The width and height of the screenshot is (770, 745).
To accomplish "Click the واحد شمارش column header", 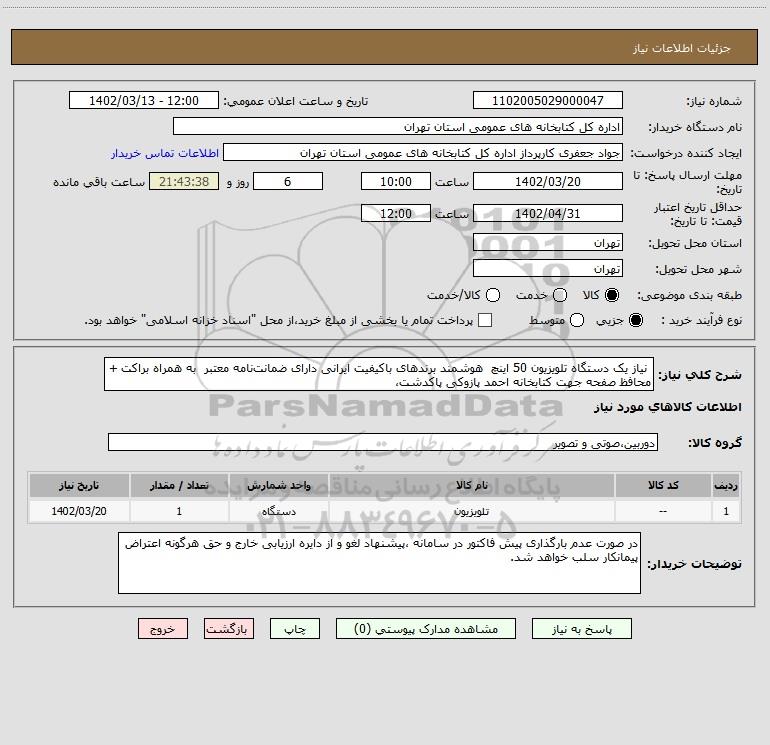I will click(278, 485).
